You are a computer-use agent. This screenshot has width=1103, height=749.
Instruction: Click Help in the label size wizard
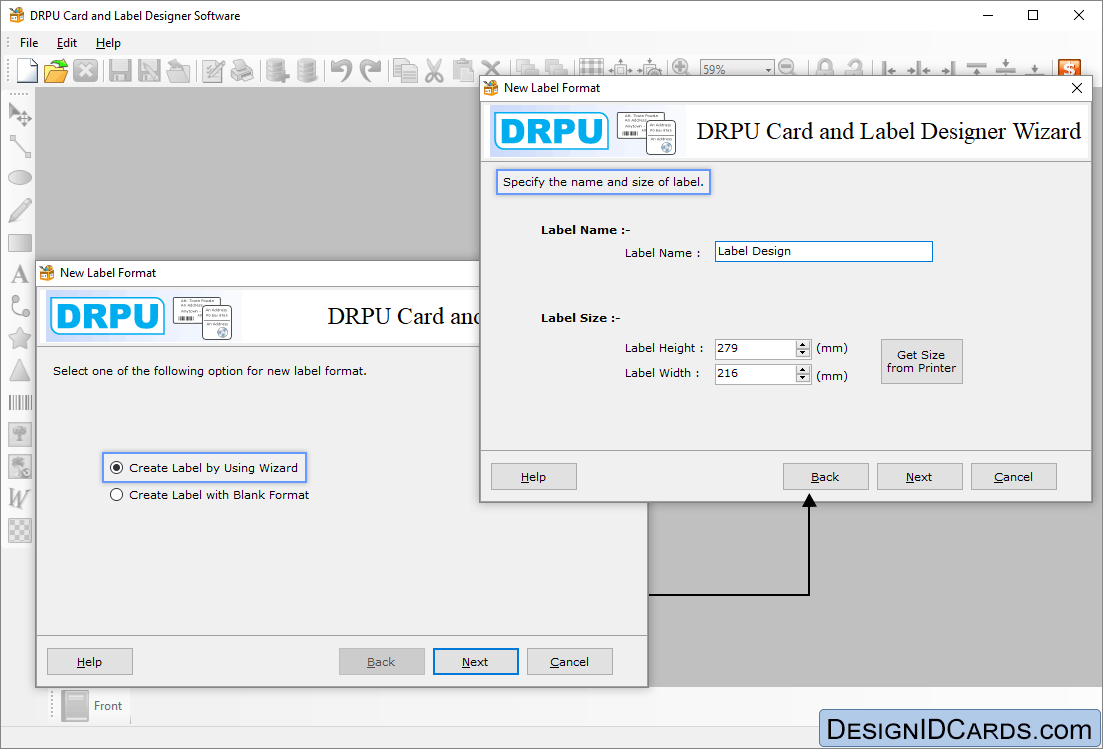533,477
